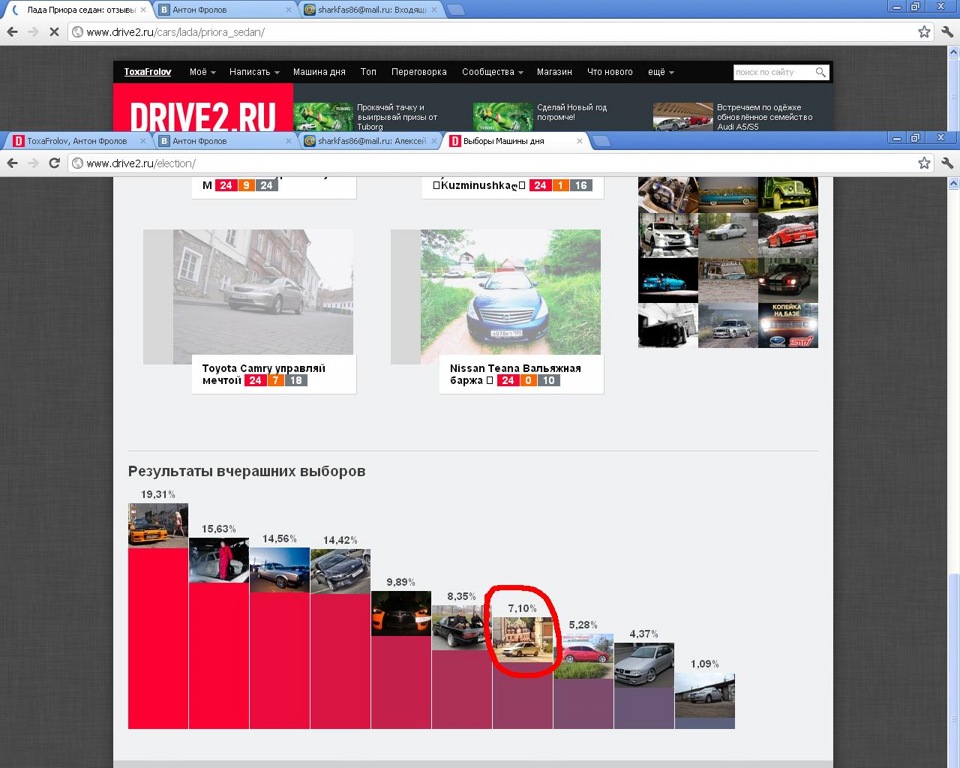Screen dimensions: 960x768
Task: Click the green truck sidebar thumbnail
Action: coord(788,194)
